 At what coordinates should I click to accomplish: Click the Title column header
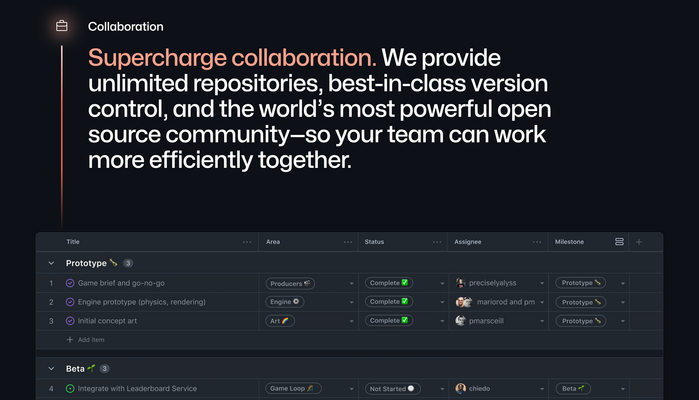click(73, 242)
